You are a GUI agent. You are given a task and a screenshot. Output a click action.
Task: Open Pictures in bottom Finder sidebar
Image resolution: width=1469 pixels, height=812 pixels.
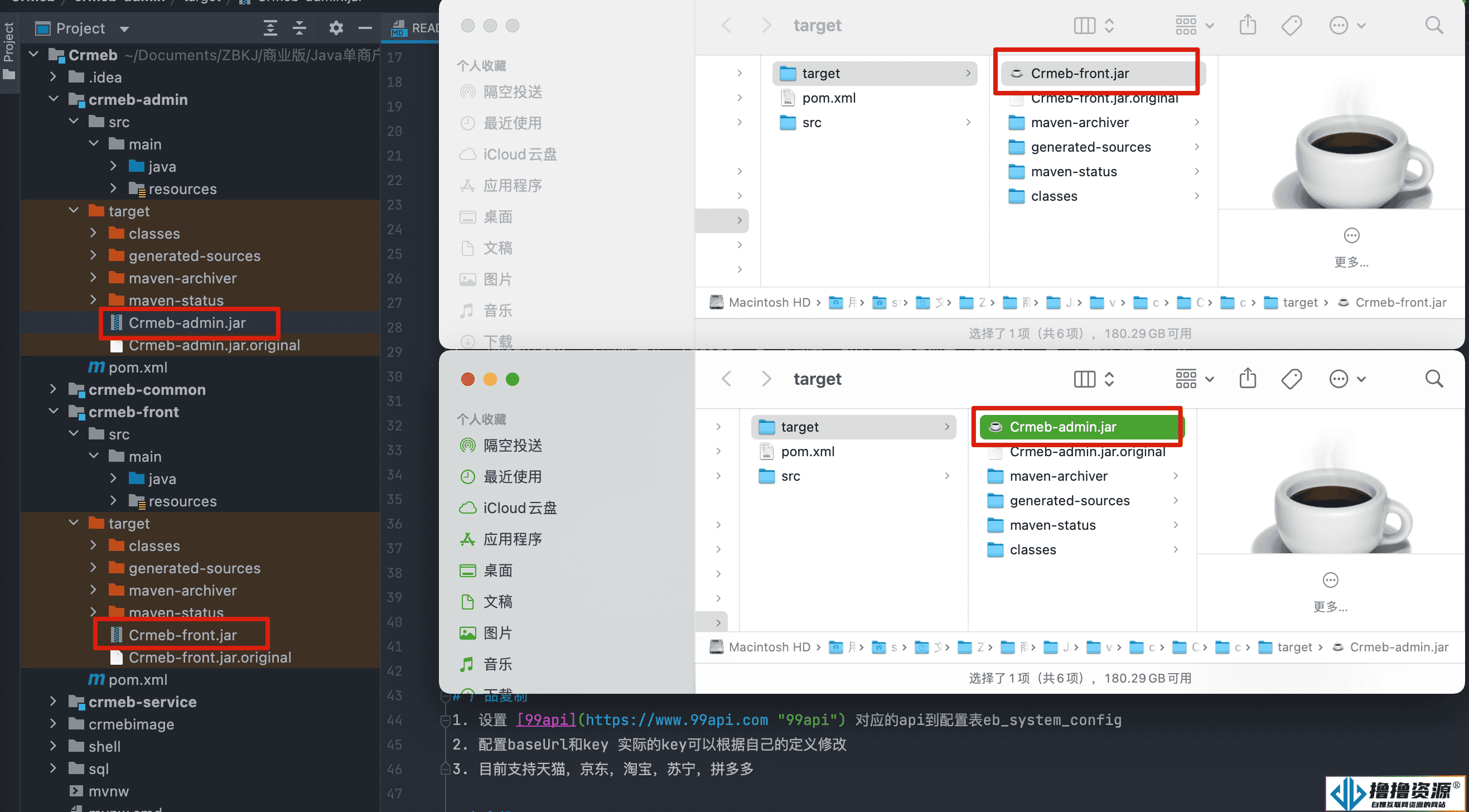[486, 633]
